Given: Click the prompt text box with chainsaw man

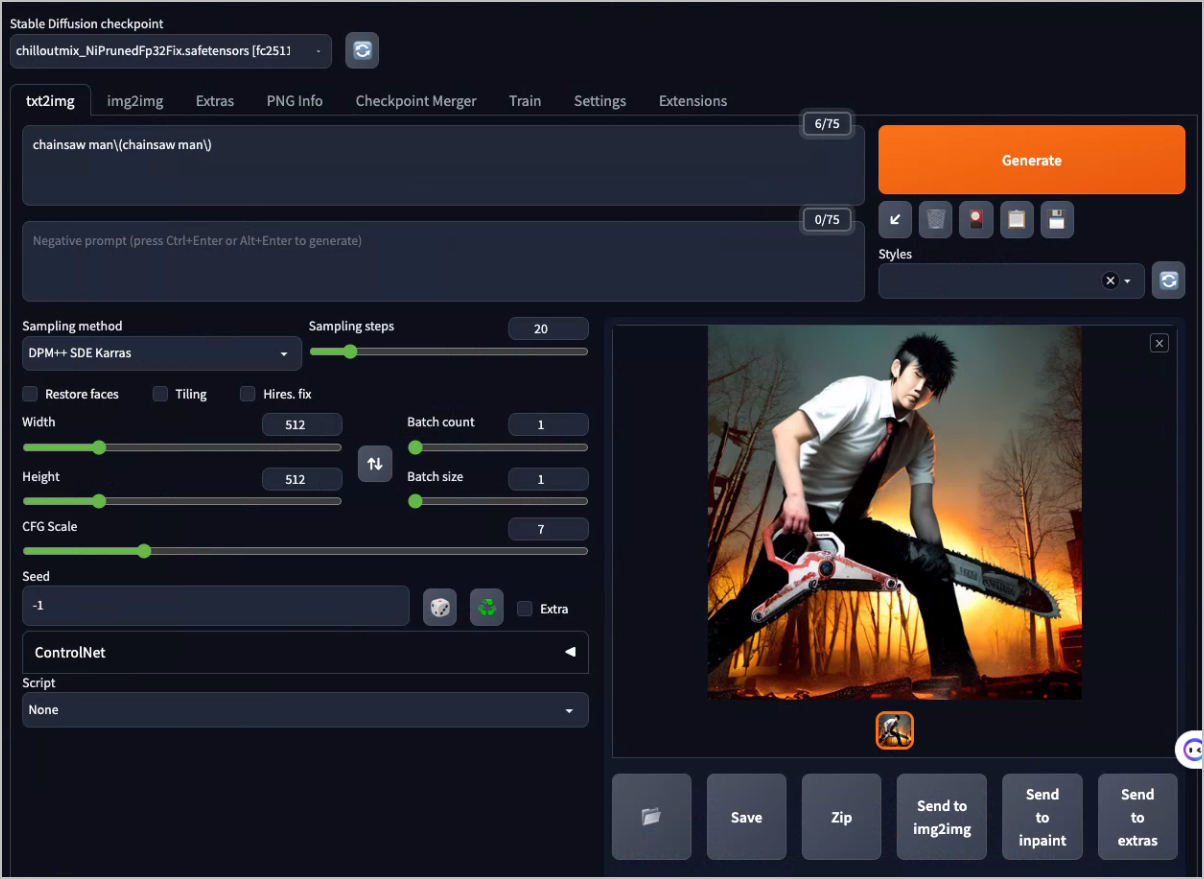Looking at the screenshot, I should click(x=443, y=165).
